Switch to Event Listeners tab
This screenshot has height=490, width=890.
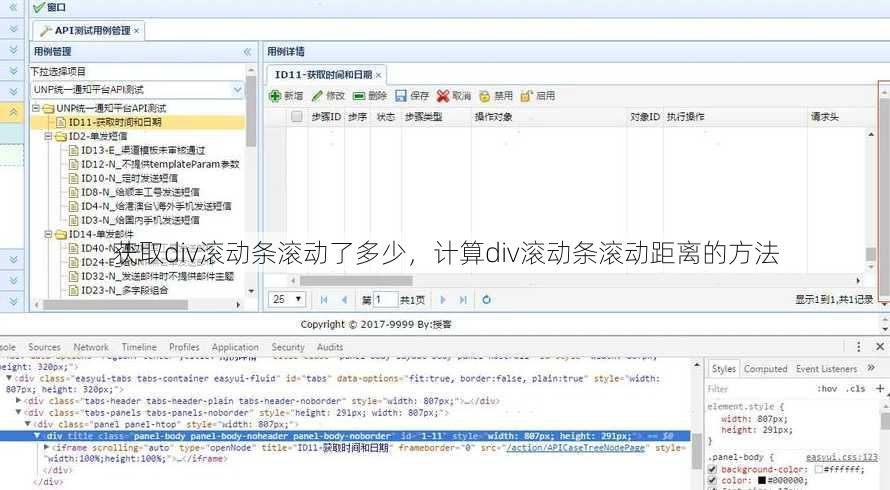(x=826, y=369)
